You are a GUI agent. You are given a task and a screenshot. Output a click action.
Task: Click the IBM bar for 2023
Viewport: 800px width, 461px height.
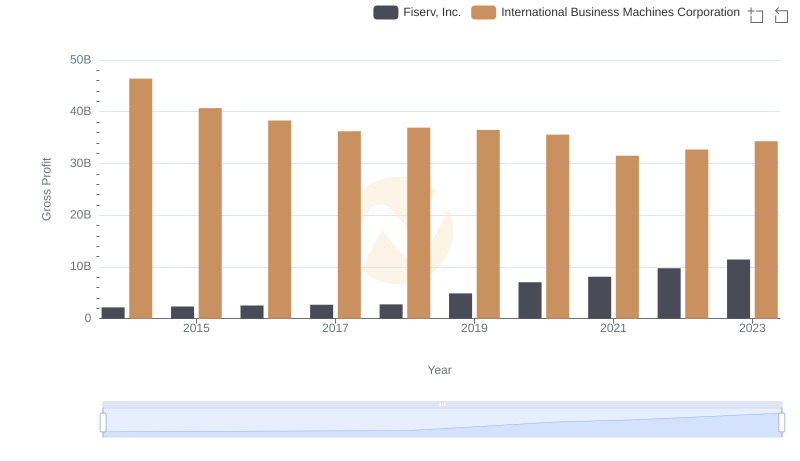click(x=766, y=229)
